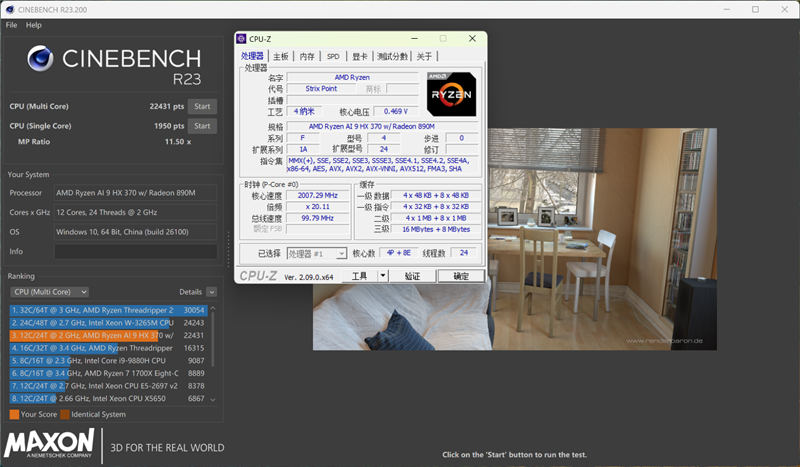Screen dimensions: 800x467
Task: Click the CPU-Z title bar icon
Action: (241, 39)
